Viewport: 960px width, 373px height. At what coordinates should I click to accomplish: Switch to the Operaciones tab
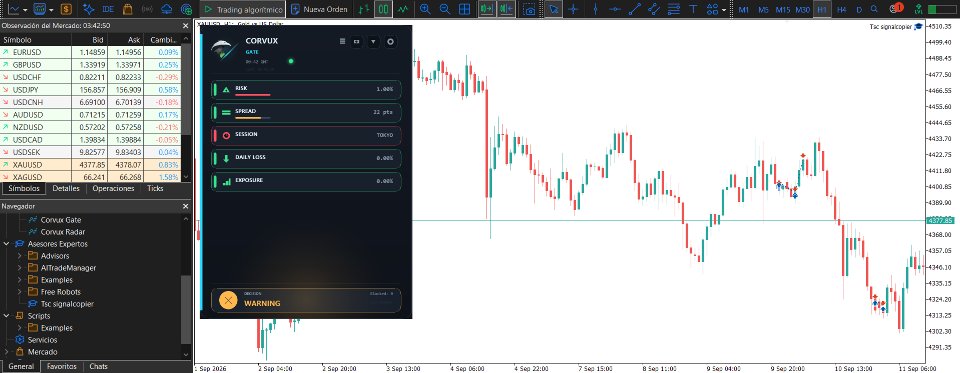(113, 189)
